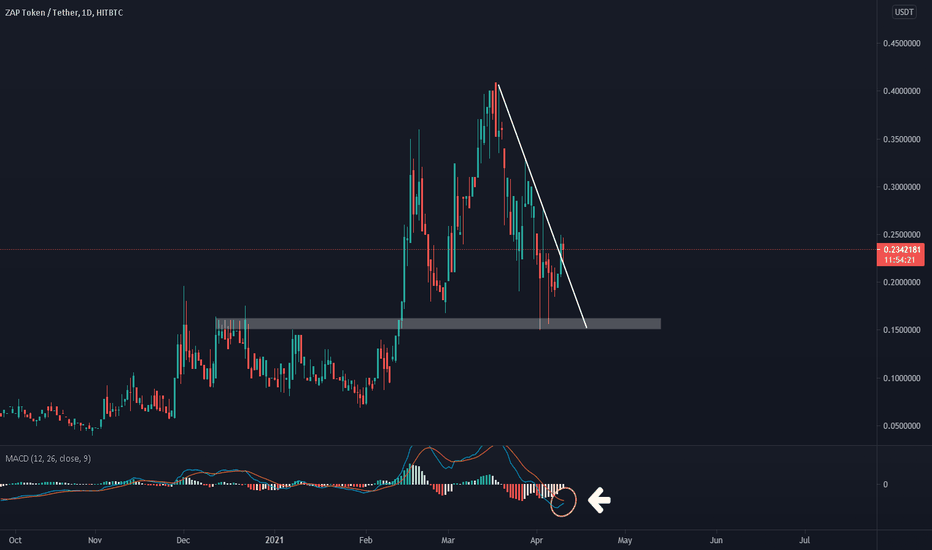Select the current price label 0.2342181
Viewport: 932px width, 550px height.
pos(902,250)
